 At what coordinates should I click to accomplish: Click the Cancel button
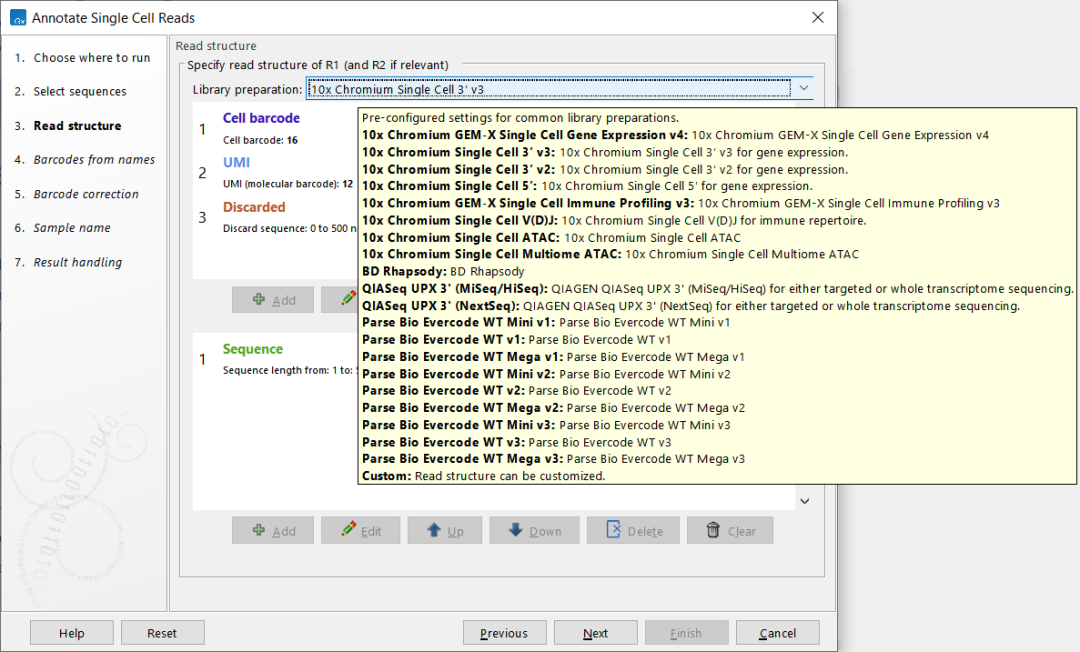coord(778,633)
